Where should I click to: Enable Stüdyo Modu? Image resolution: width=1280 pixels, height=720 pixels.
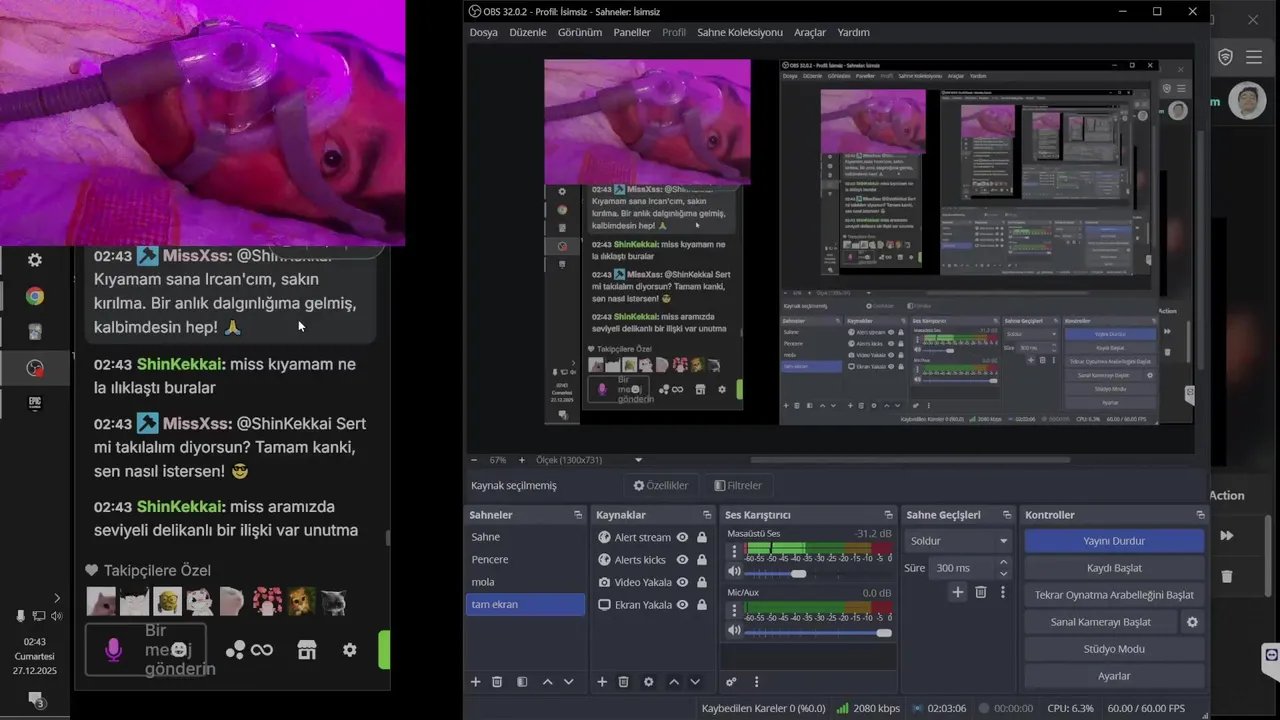tap(1114, 649)
